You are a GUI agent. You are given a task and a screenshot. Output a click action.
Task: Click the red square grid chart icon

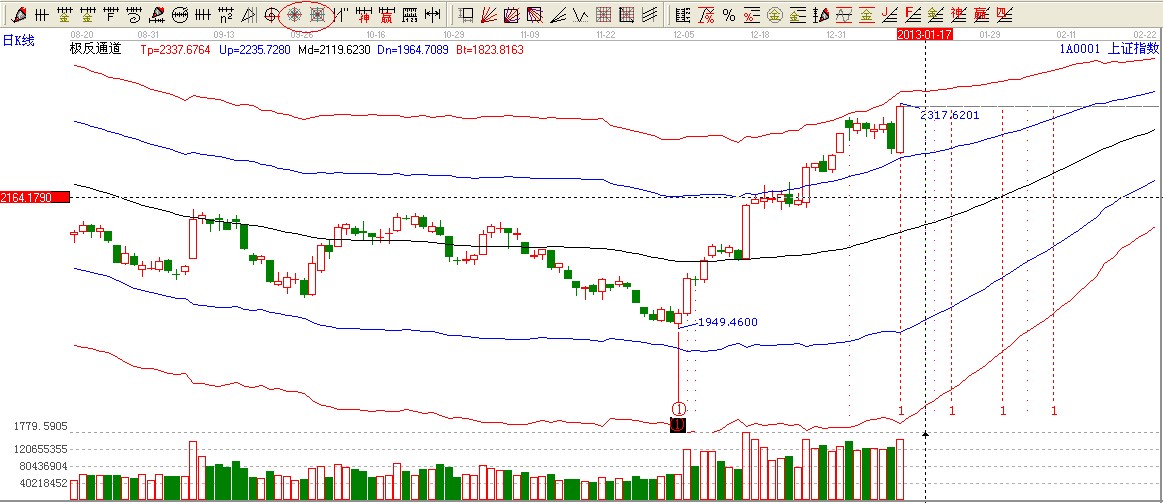coord(604,15)
